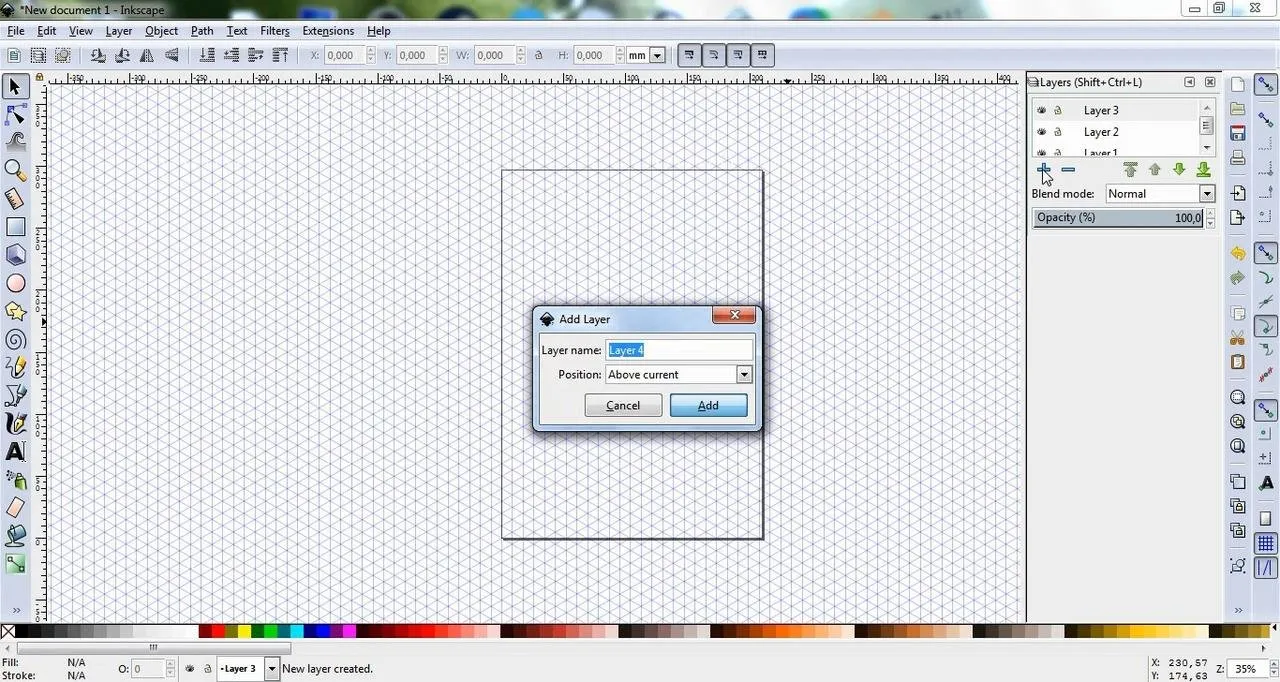Open the Layer menu
This screenshot has width=1280, height=682.
[x=119, y=31]
